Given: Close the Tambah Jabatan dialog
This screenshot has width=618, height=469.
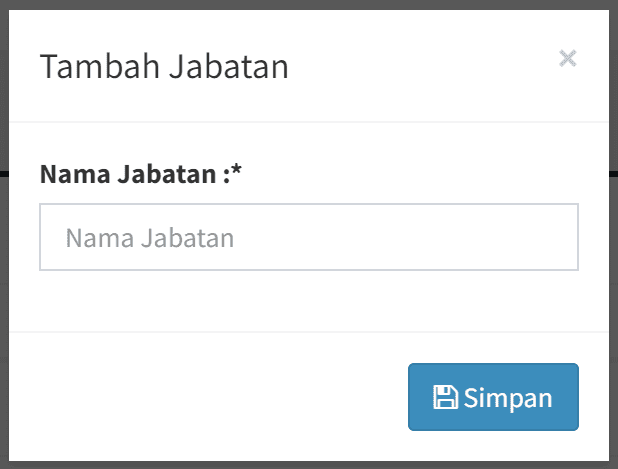Looking at the screenshot, I should (568, 59).
